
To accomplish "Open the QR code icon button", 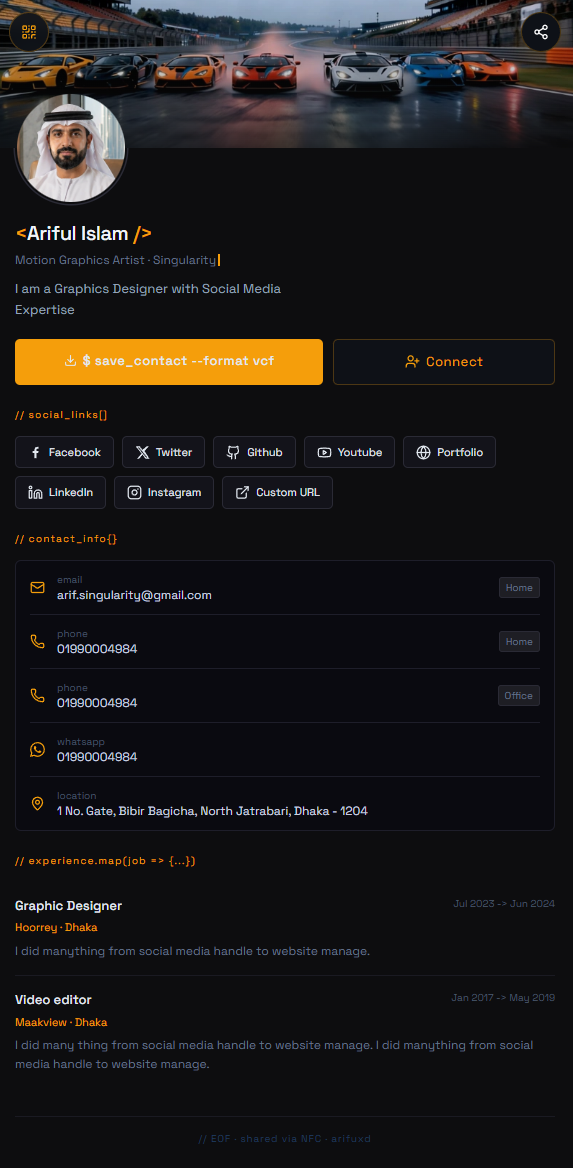I will (x=29, y=32).
